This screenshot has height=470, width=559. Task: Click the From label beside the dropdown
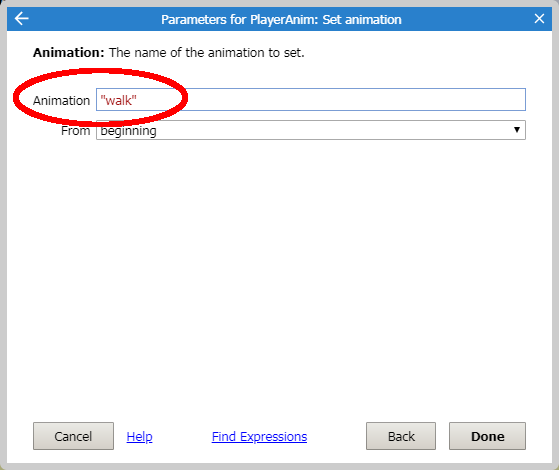[76, 131]
